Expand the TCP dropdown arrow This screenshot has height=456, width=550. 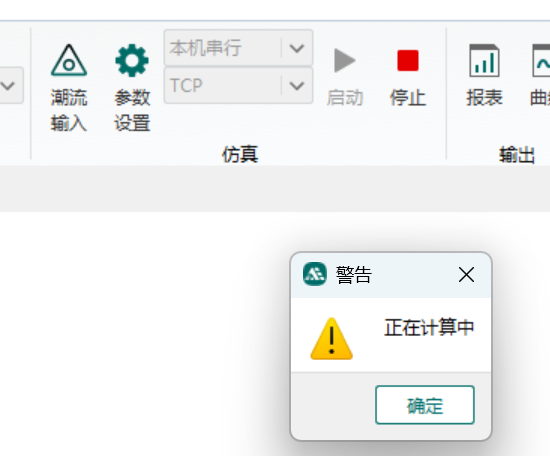pos(297,86)
